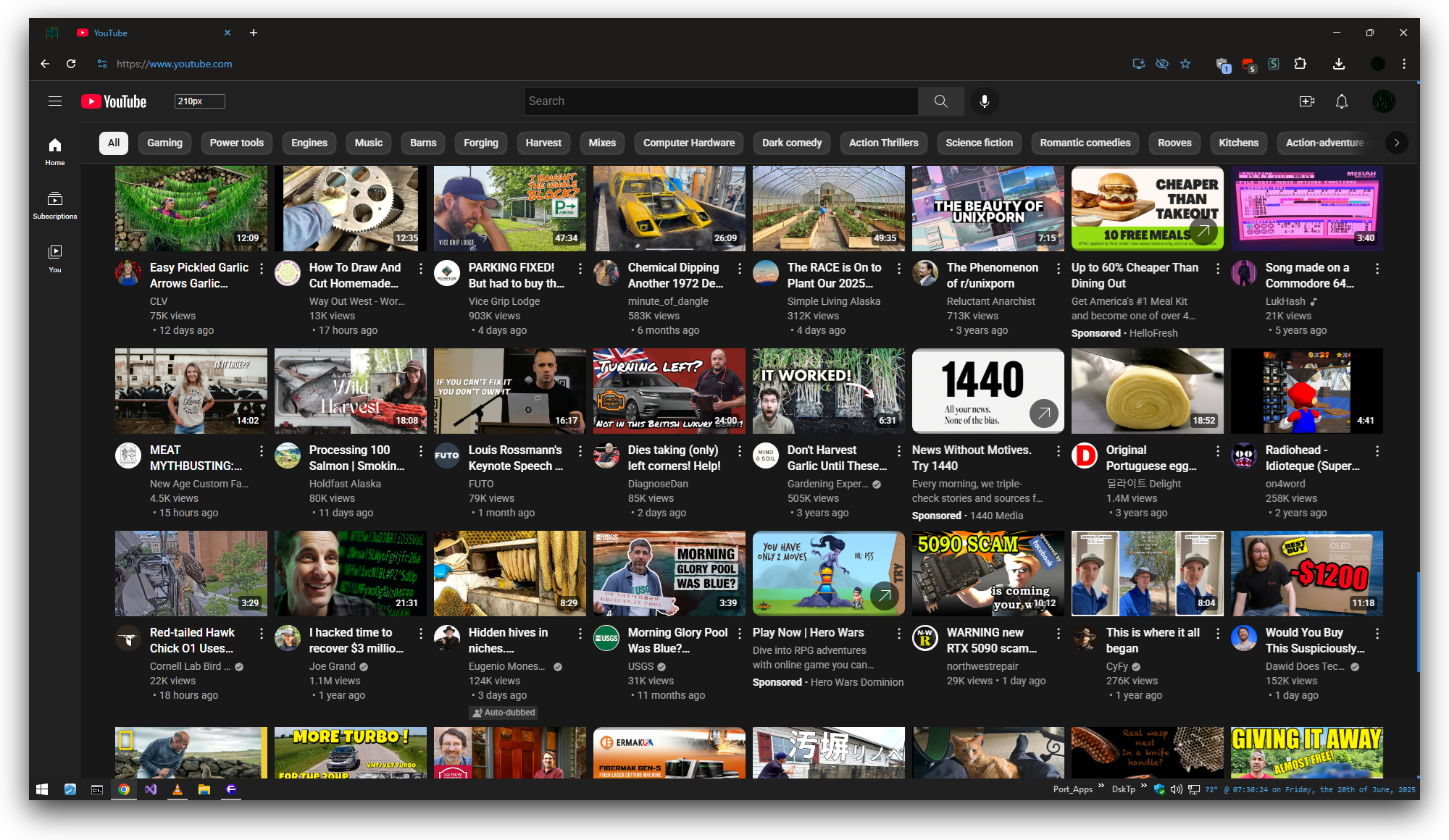Close the YouTube tab
Screen dimensions: 1449x840
point(227,33)
